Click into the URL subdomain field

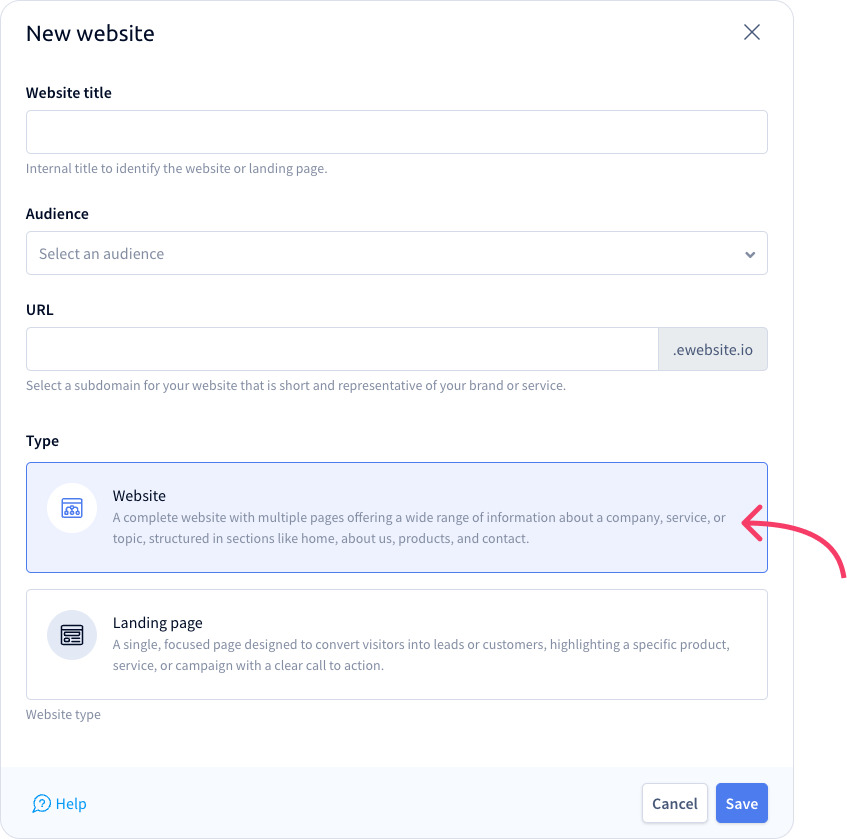[342, 349]
